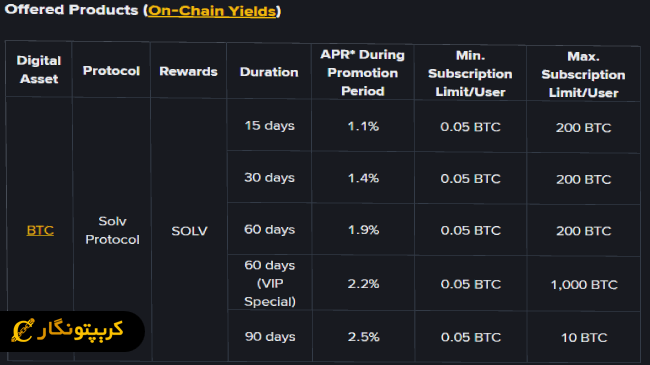Click the Solv Protocol cell
The image size is (650, 365).
(112, 230)
